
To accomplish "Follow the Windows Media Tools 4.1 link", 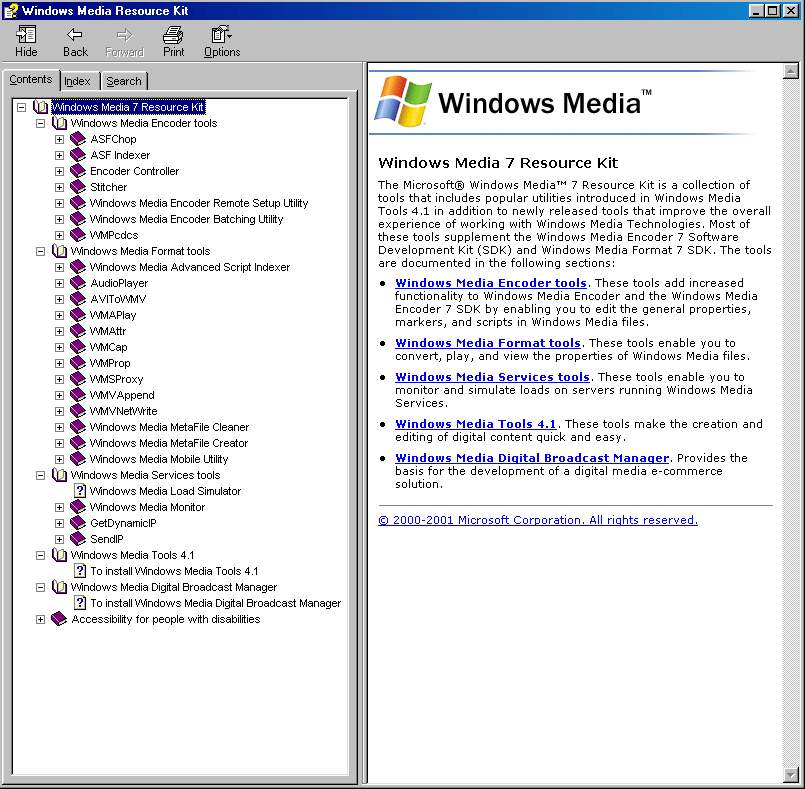I will [476, 424].
